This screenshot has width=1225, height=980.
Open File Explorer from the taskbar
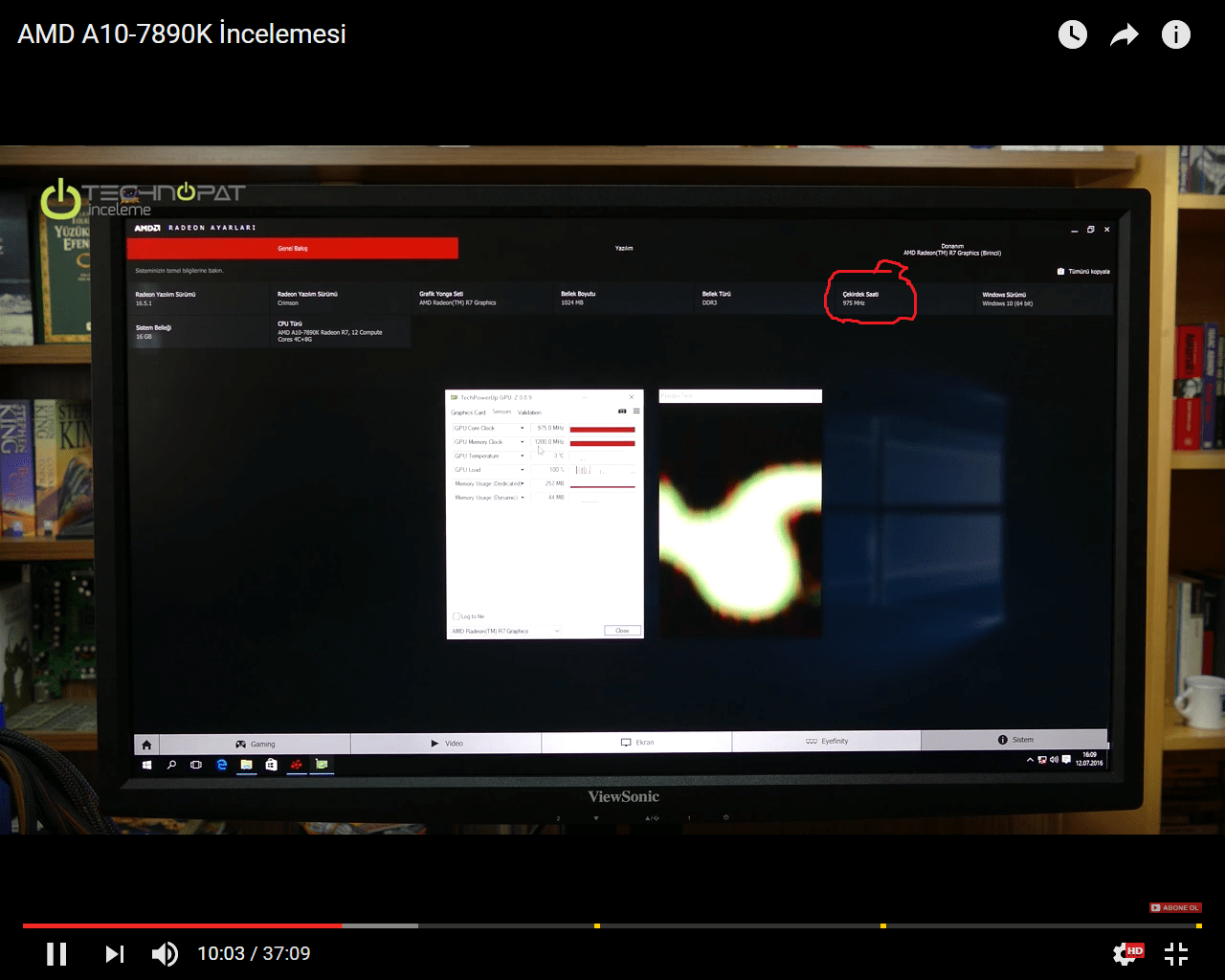point(247,765)
